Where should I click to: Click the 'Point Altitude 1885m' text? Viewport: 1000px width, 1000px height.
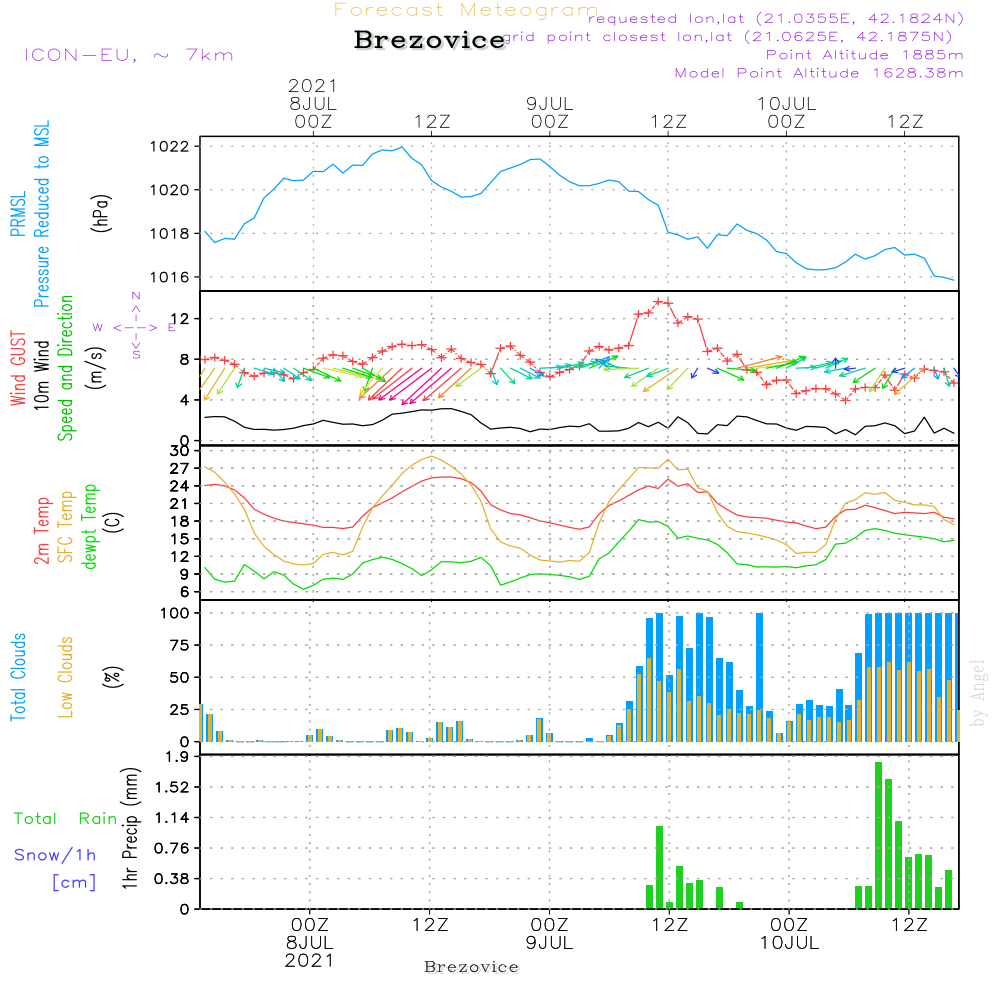[865, 55]
